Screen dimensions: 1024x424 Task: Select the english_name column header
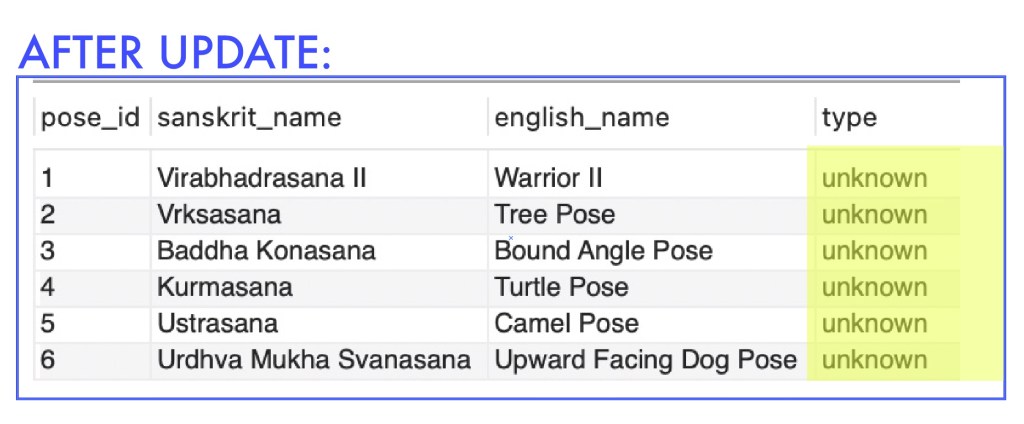[x=582, y=118]
